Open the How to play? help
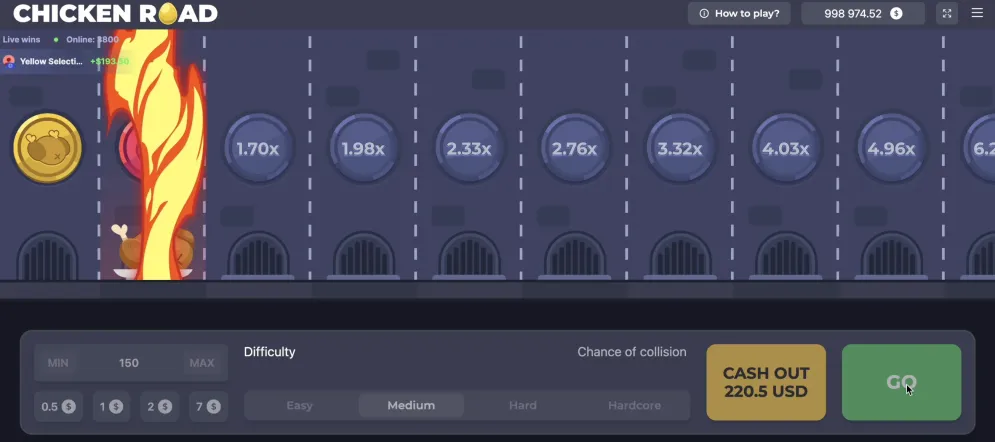The image size is (995, 442). pos(739,13)
